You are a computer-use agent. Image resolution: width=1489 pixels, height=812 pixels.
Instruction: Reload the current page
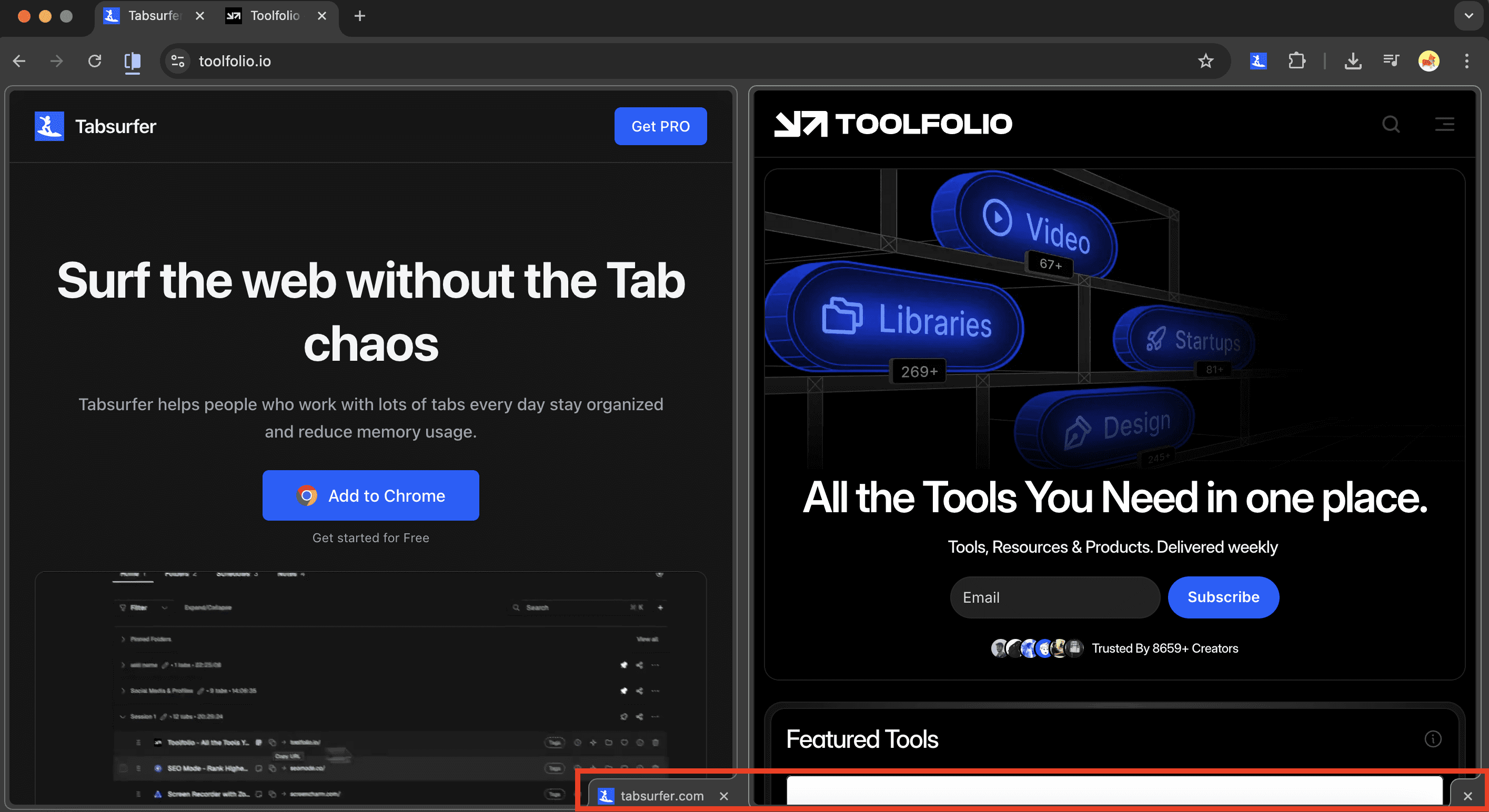click(95, 60)
